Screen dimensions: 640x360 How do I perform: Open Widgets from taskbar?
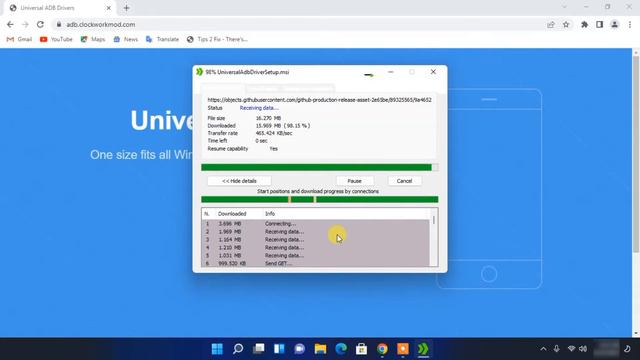click(x=279, y=349)
